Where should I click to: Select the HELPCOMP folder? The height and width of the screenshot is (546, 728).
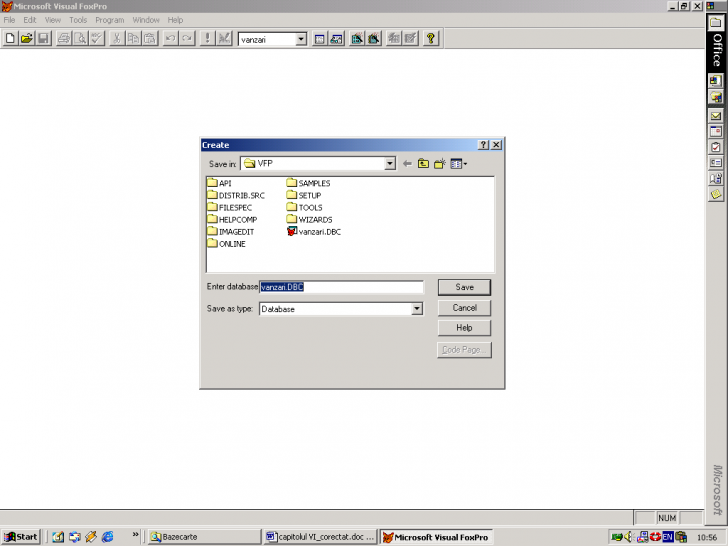pyautogui.click(x=232, y=219)
